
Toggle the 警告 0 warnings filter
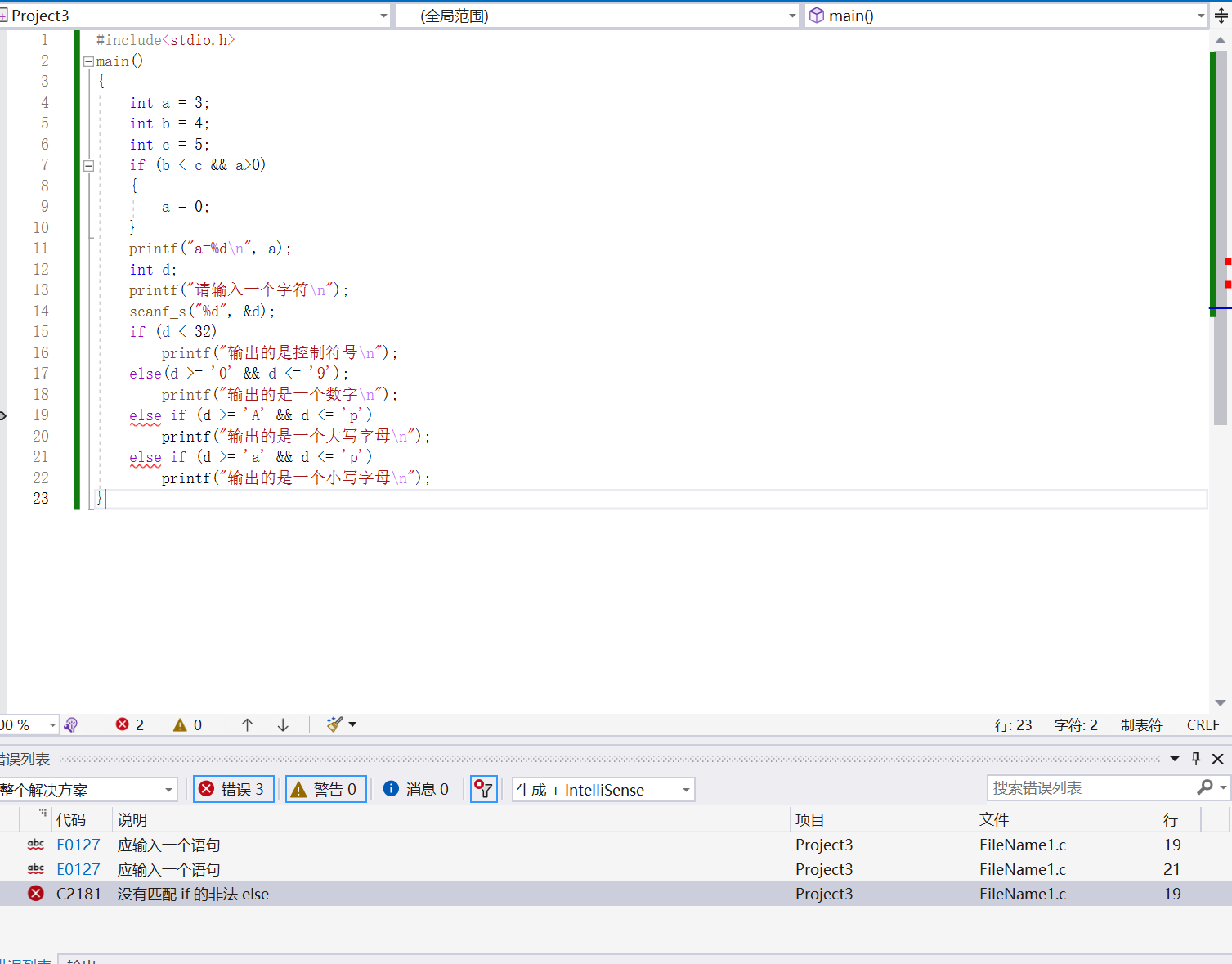(x=325, y=789)
